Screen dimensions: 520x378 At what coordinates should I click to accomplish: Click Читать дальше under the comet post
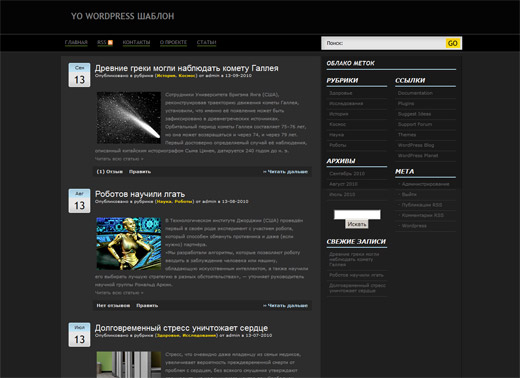point(286,172)
